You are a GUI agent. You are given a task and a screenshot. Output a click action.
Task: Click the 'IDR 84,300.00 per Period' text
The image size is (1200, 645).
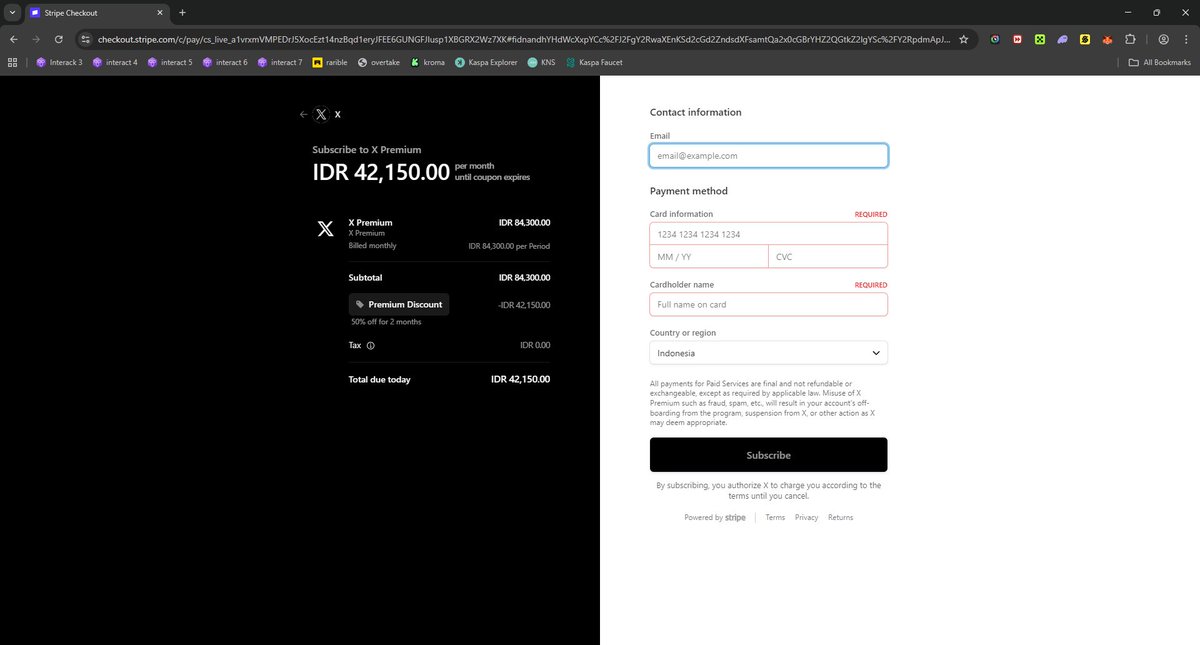[509, 246]
